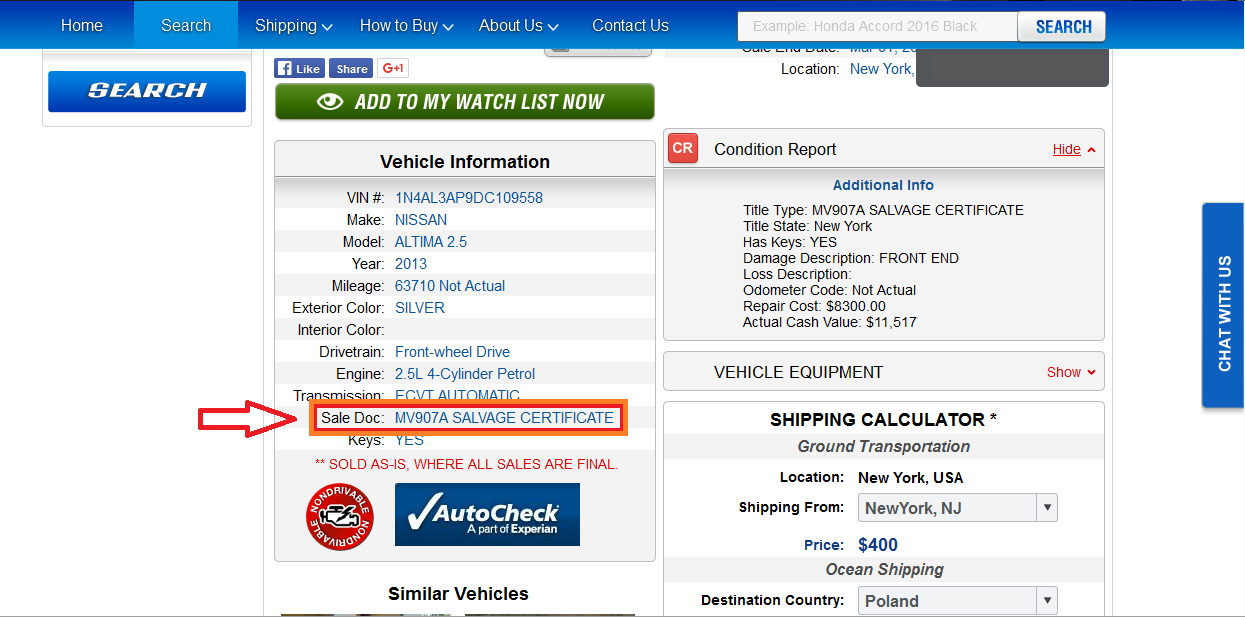The width and height of the screenshot is (1245, 617).
Task: Open the Destination Country dropdown
Action: 957,601
